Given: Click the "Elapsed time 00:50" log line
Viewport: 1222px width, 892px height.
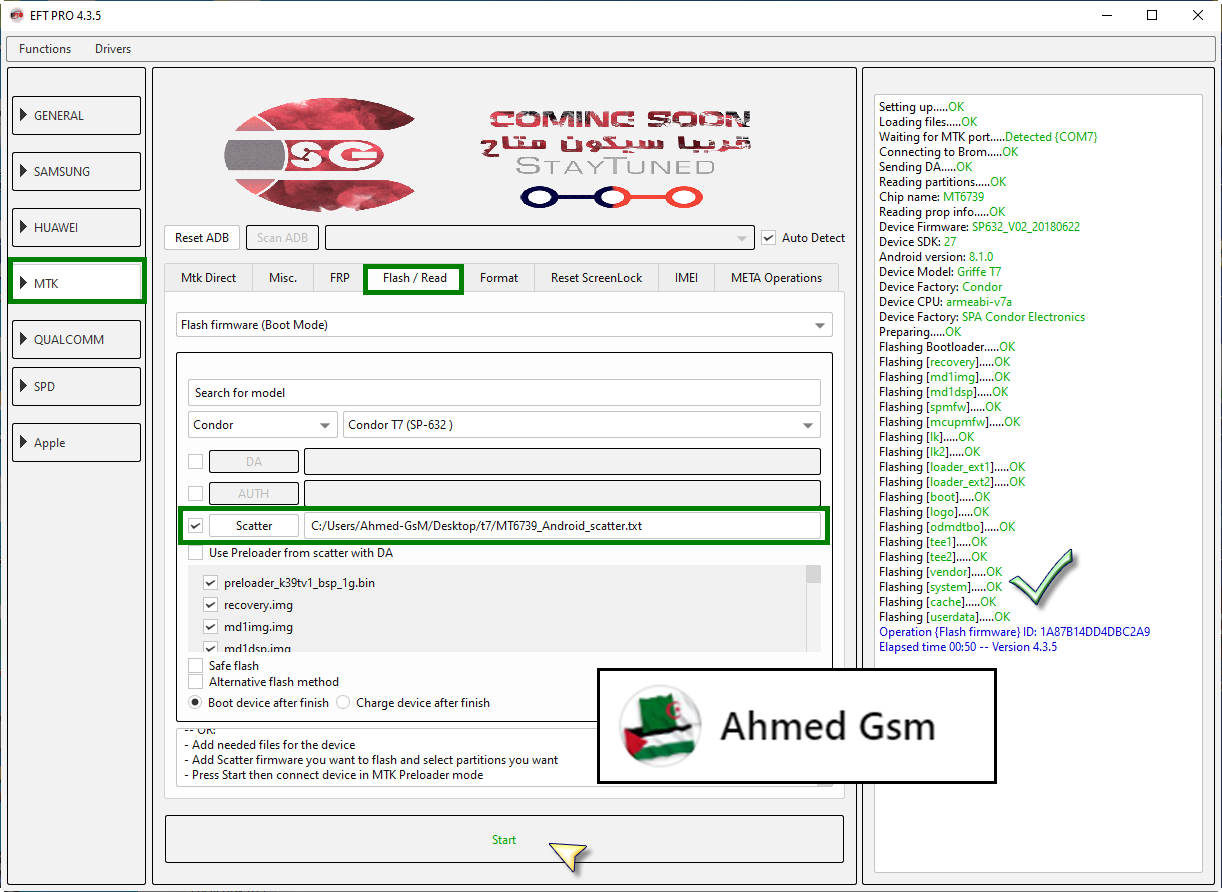Looking at the screenshot, I should [x=968, y=647].
